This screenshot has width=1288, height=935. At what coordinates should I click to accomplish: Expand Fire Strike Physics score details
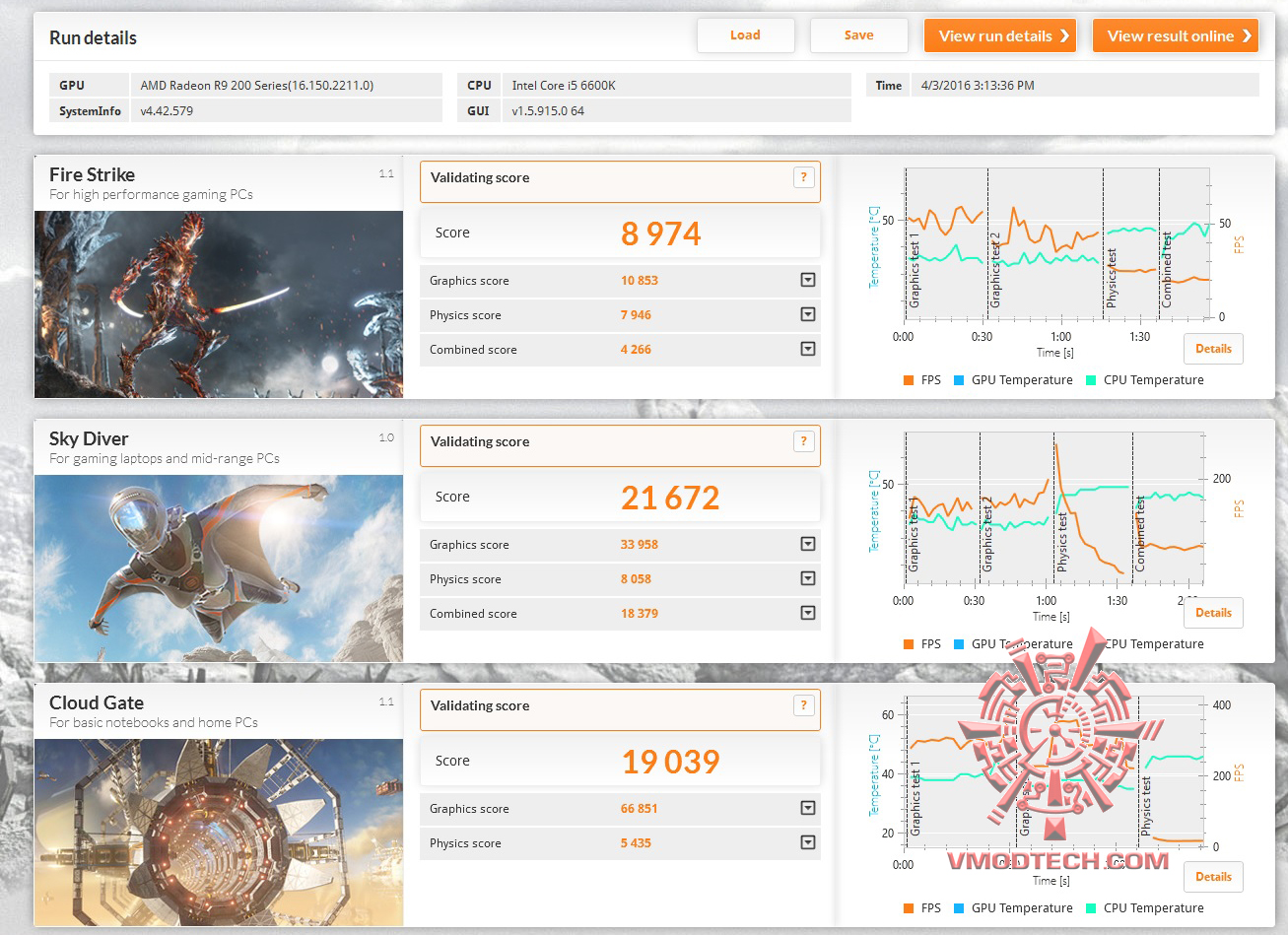point(808,315)
